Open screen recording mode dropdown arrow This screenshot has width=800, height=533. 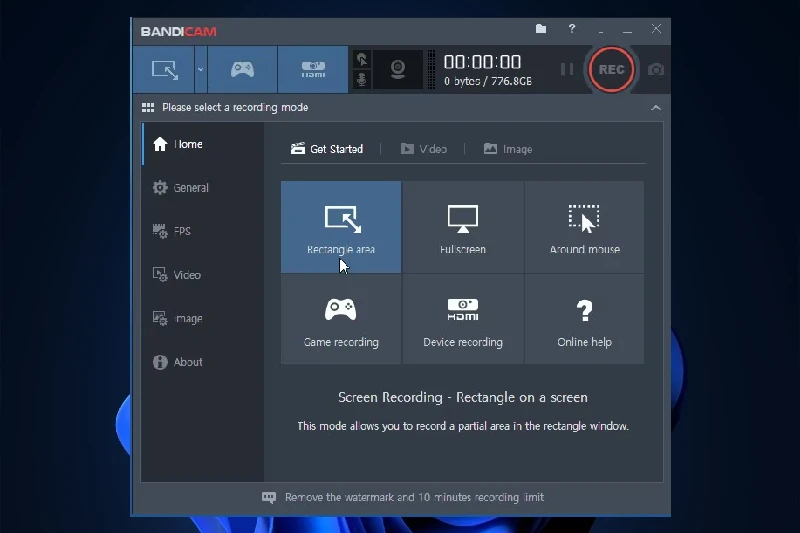201,70
